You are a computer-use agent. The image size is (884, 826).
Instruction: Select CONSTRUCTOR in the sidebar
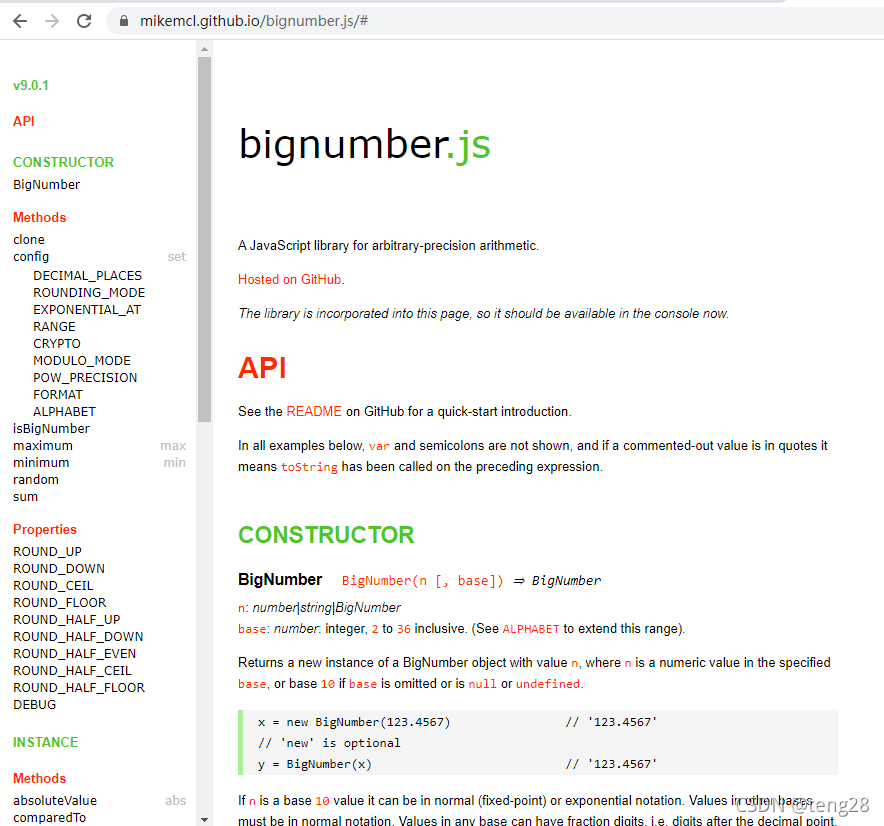click(x=63, y=162)
